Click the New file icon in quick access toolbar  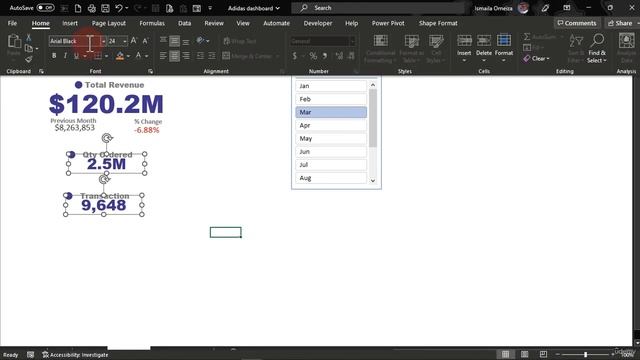point(78,8)
